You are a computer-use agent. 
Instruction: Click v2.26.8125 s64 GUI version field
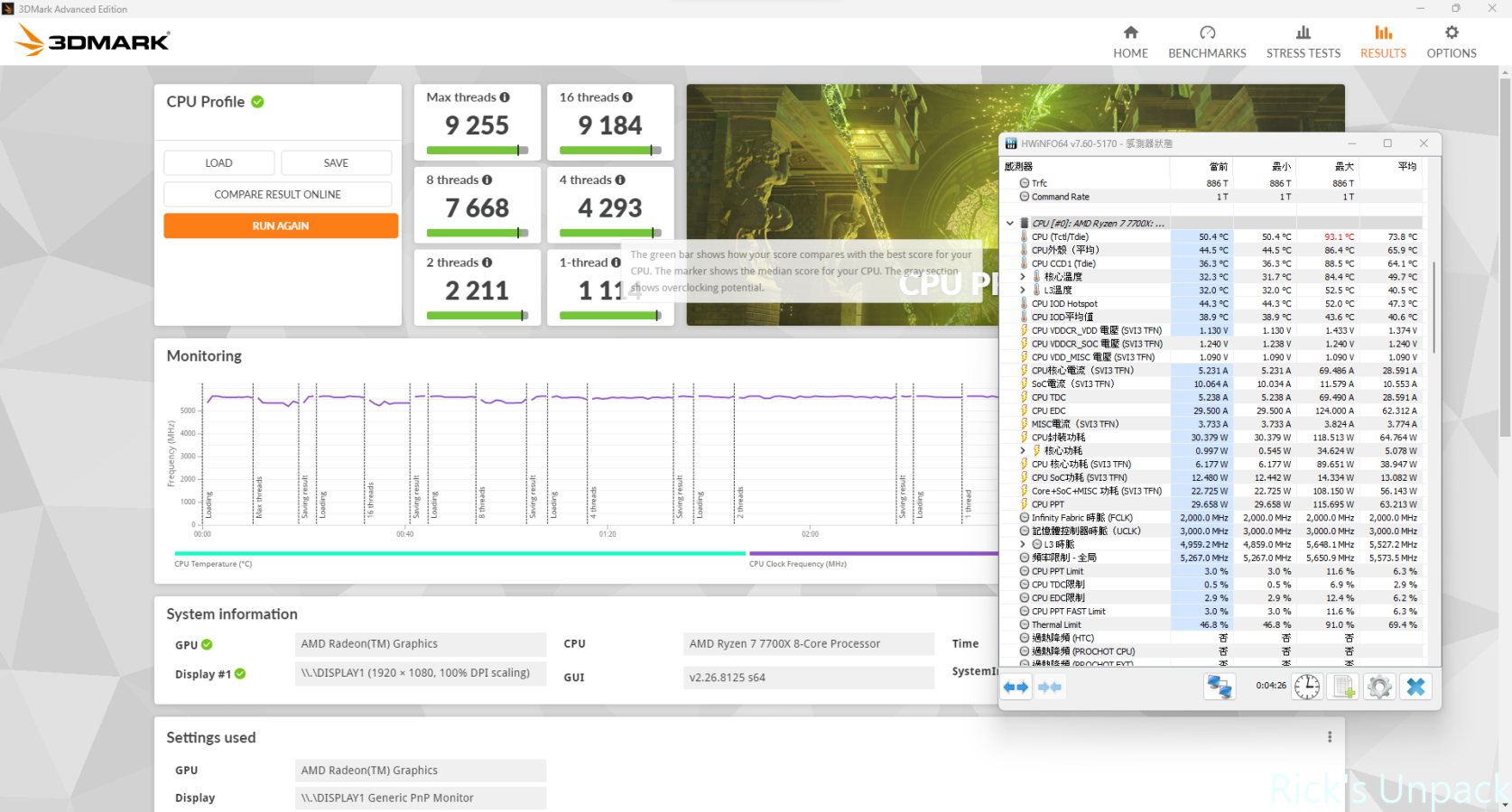pos(809,678)
